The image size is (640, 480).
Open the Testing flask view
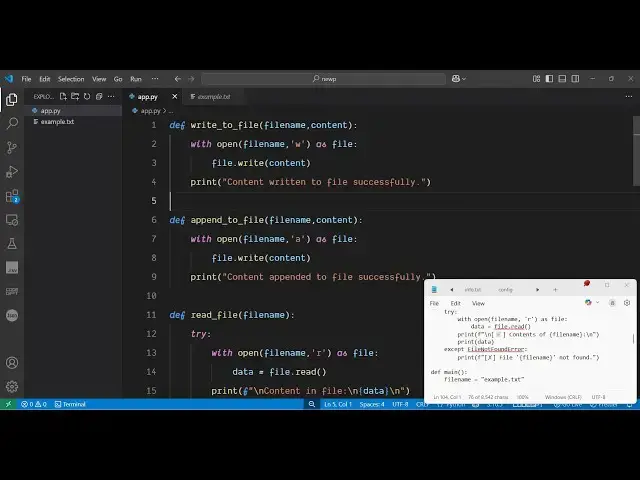point(12,244)
